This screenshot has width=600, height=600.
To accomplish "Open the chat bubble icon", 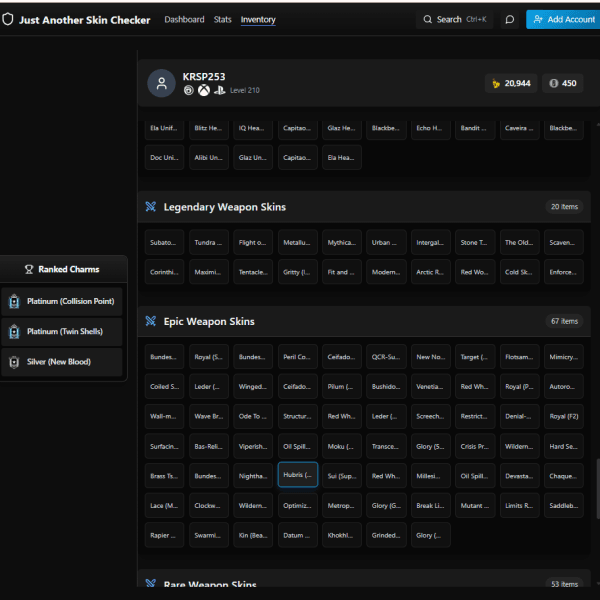I will (x=509, y=20).
